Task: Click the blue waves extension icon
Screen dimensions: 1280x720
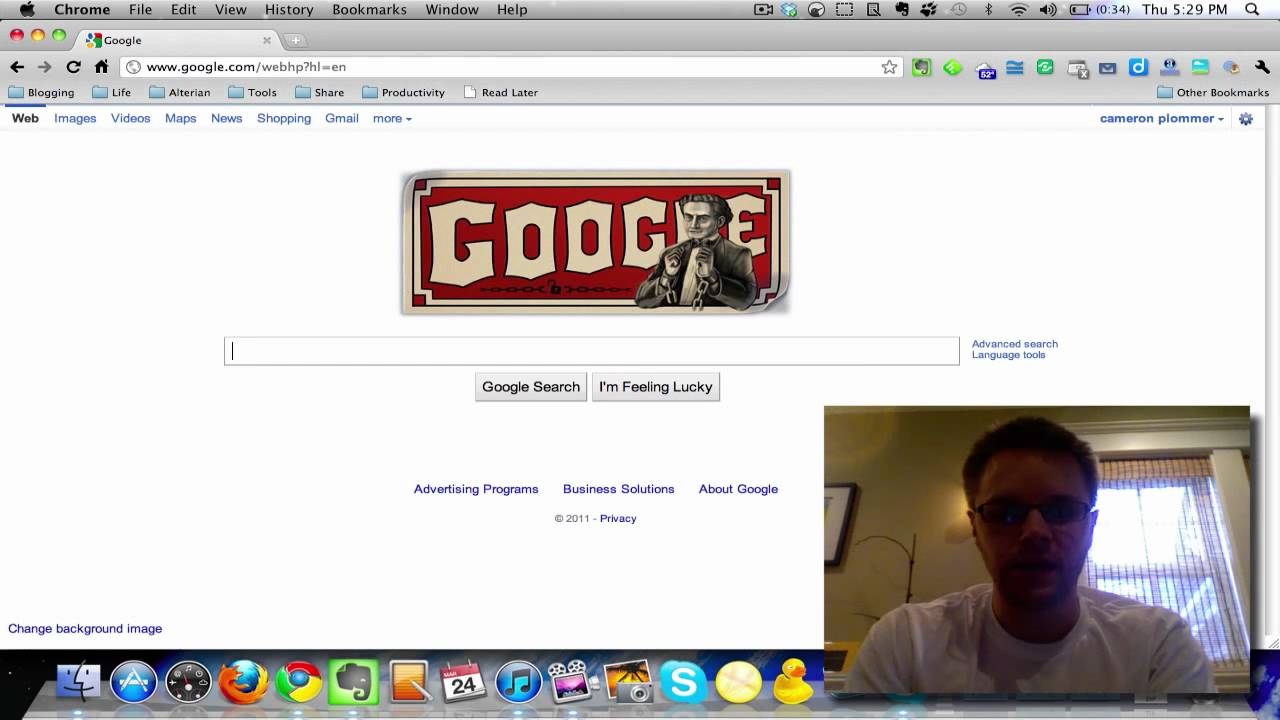Action: pyautogui.click(x=1015, y=68)
